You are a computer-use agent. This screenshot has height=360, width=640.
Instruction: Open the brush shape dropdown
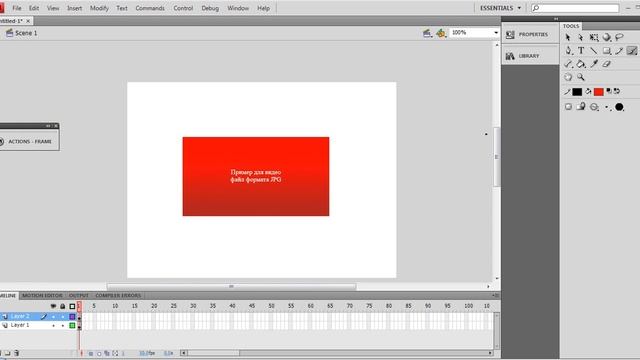click(620, 107)
